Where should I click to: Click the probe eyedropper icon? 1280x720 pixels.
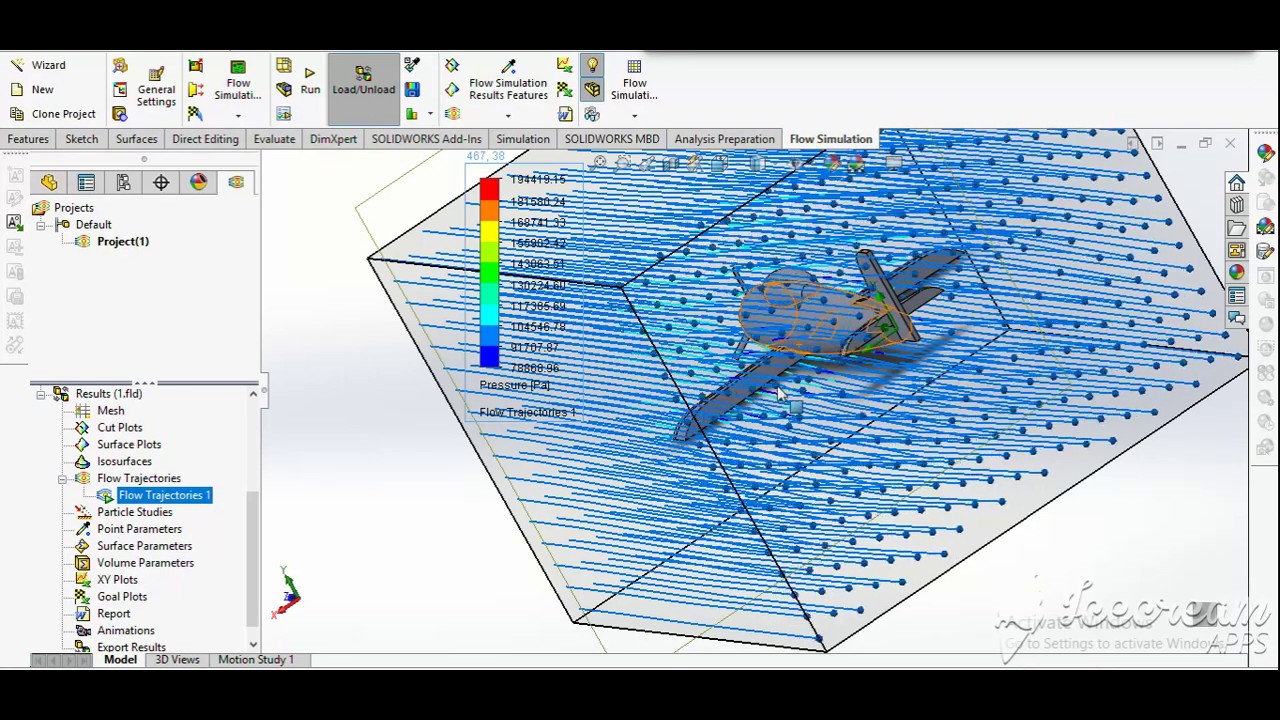(412, 65)
